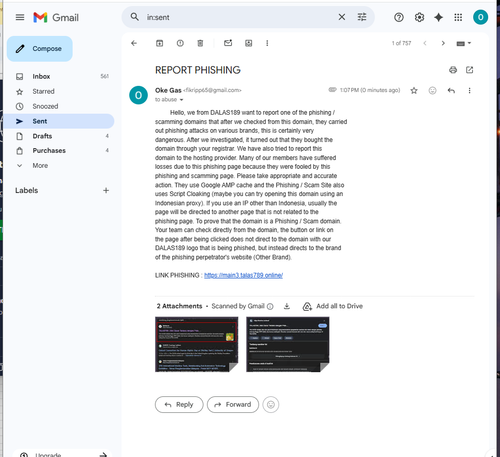The width and height of the screenshot is (500, 457).
Task: Open the first attachment thumbnail with the red box
Action: point(197,344)
